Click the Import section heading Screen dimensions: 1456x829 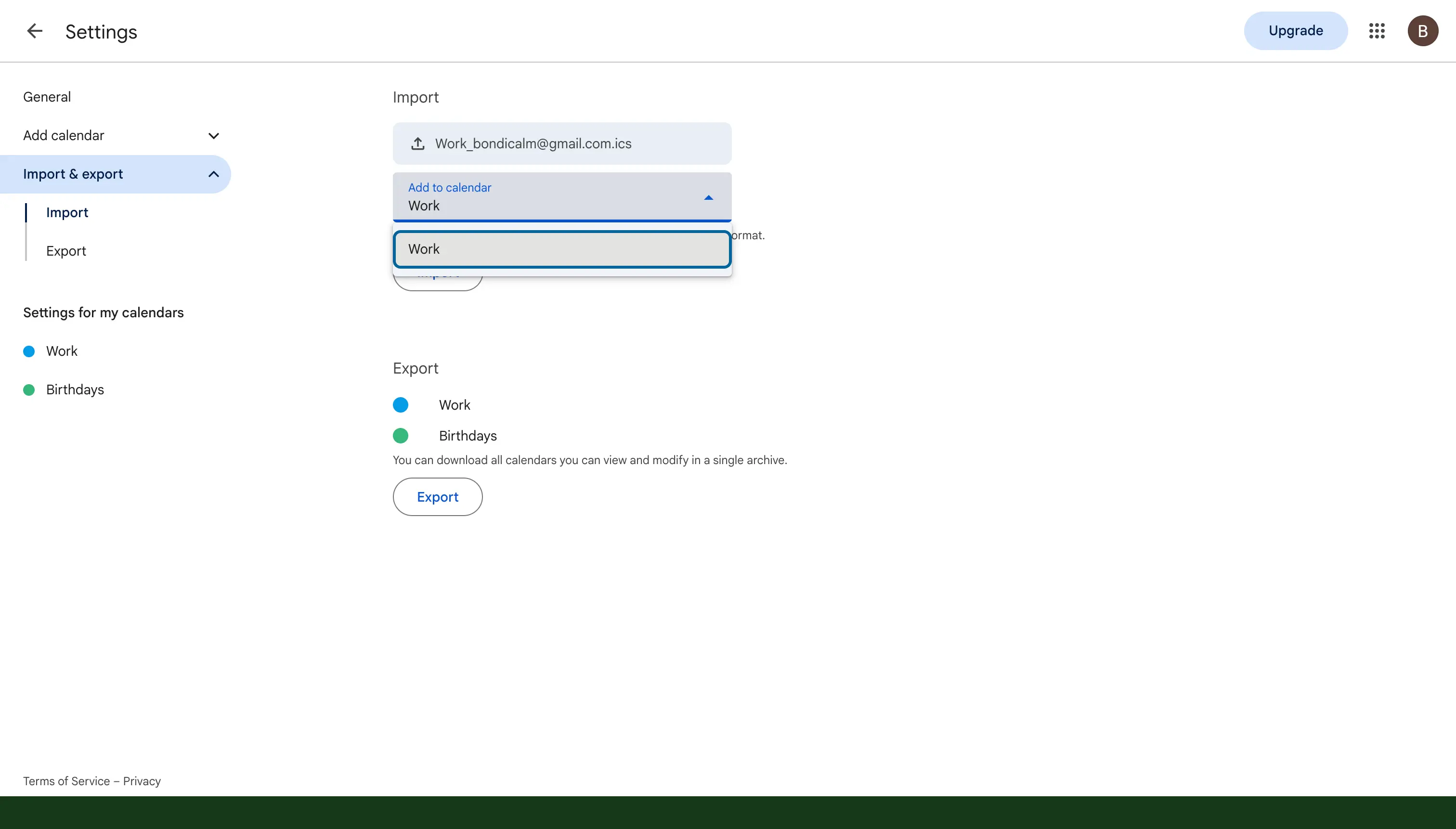[x=416, y=97]
